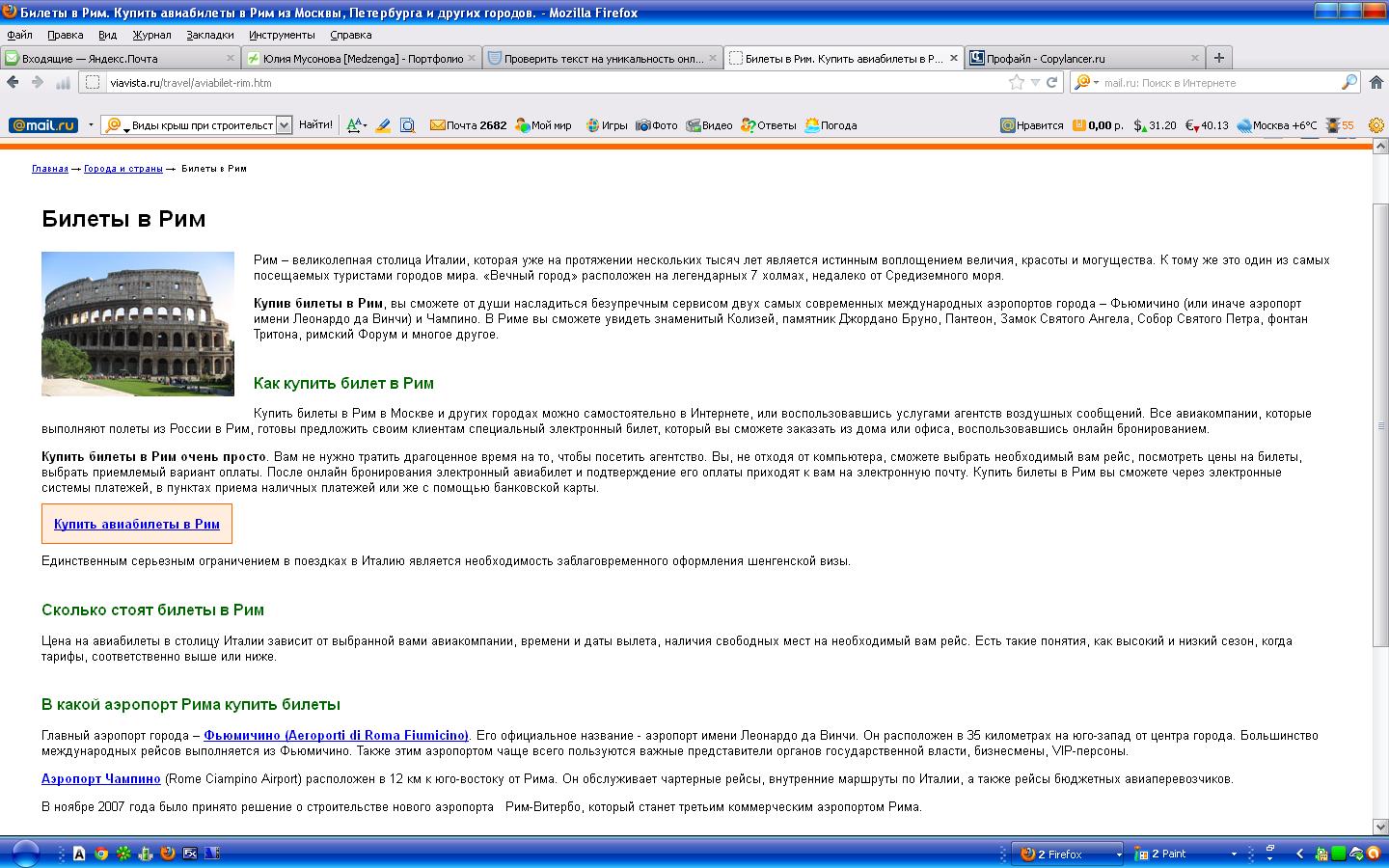
Task: Follow the Города и страны breadcrumb link
Action: tap(123, 169)
